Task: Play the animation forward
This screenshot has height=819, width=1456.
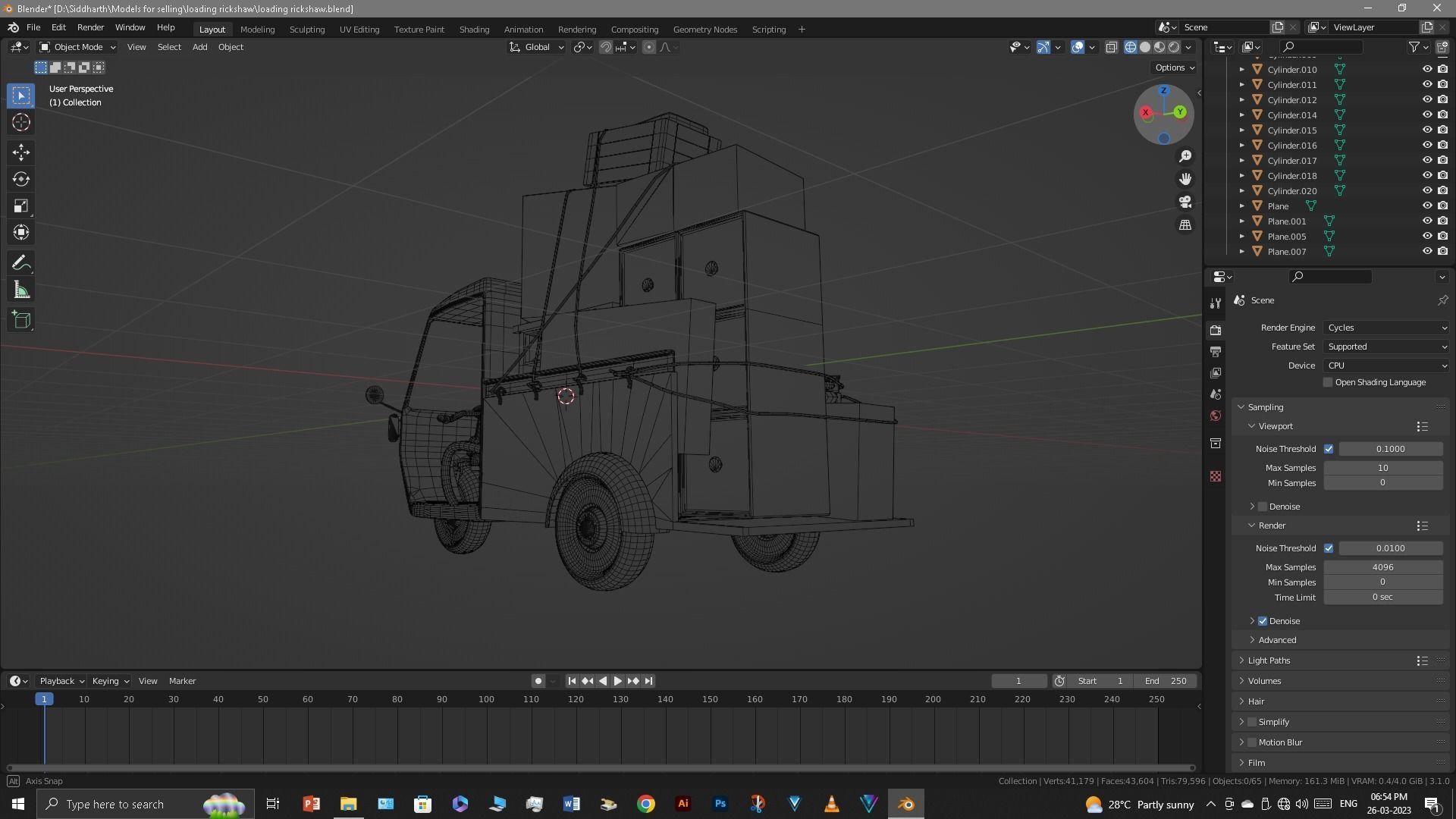Action: (617, 681)
